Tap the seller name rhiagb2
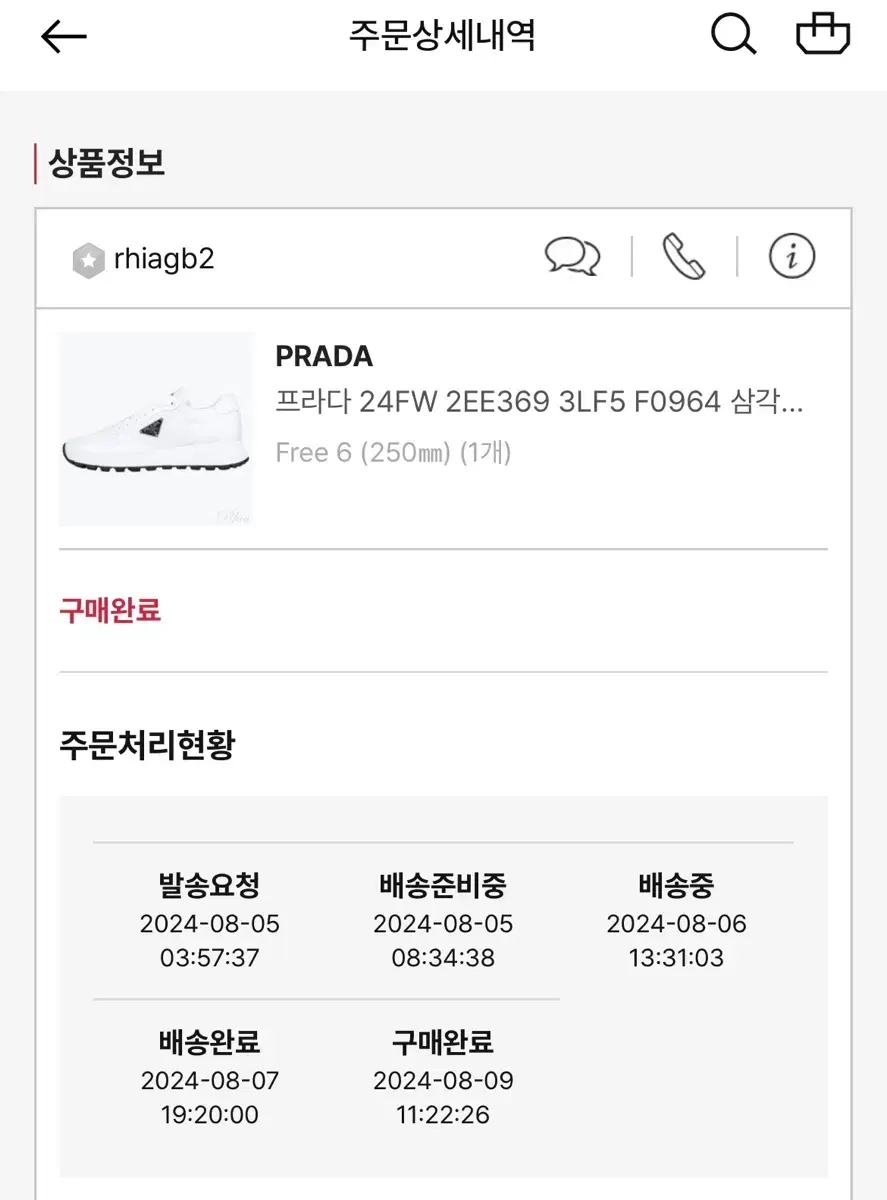Screen dimensions: 887x1200 (x=164, y=259)
